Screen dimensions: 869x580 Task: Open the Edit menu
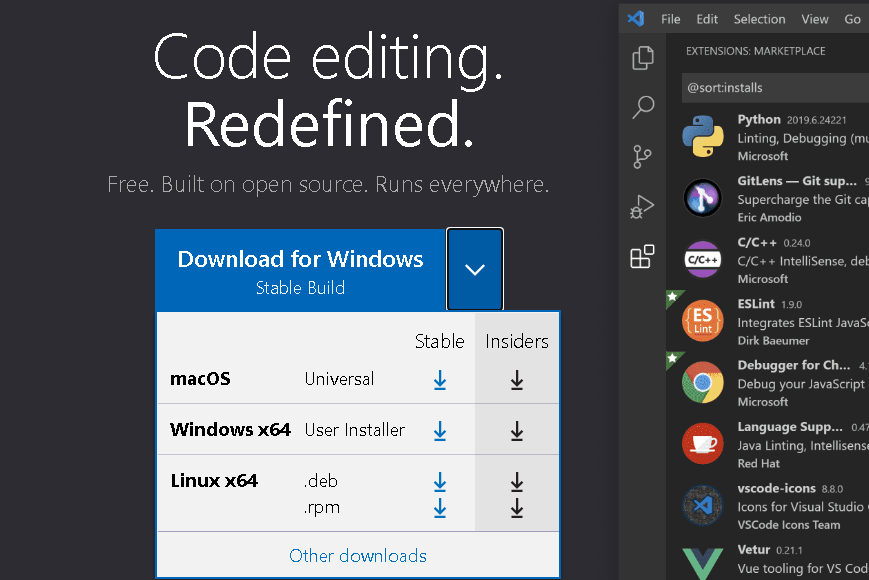[707, 19]
